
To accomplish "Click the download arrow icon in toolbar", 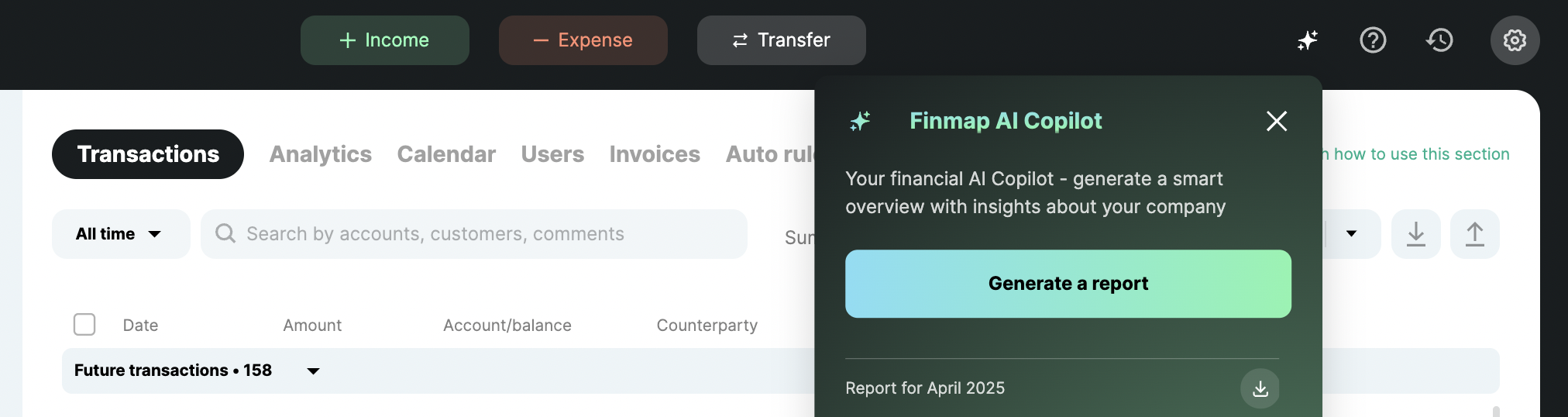I will (1415, 234).
